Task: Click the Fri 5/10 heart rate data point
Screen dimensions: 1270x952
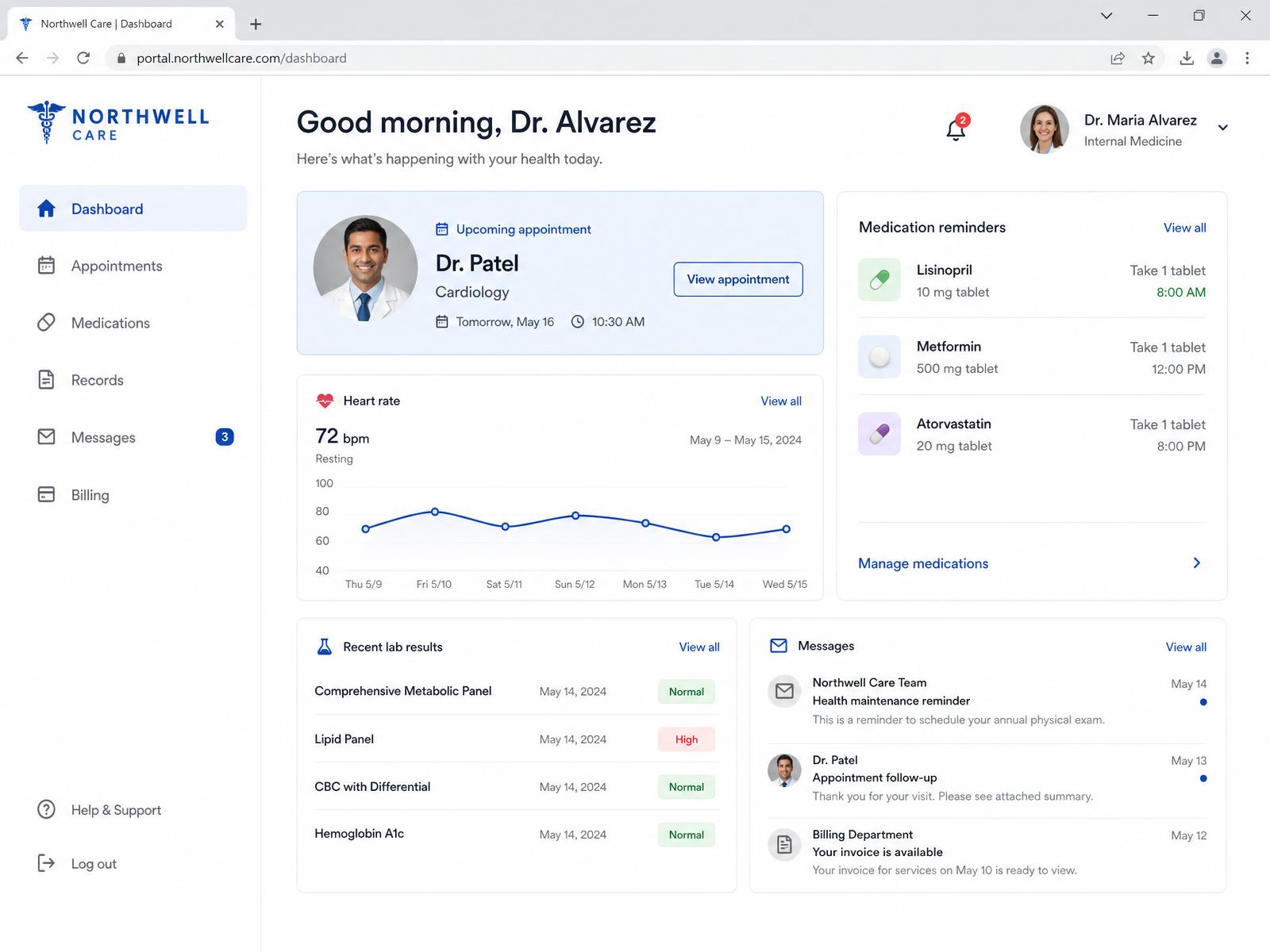Action: (435, 512)
